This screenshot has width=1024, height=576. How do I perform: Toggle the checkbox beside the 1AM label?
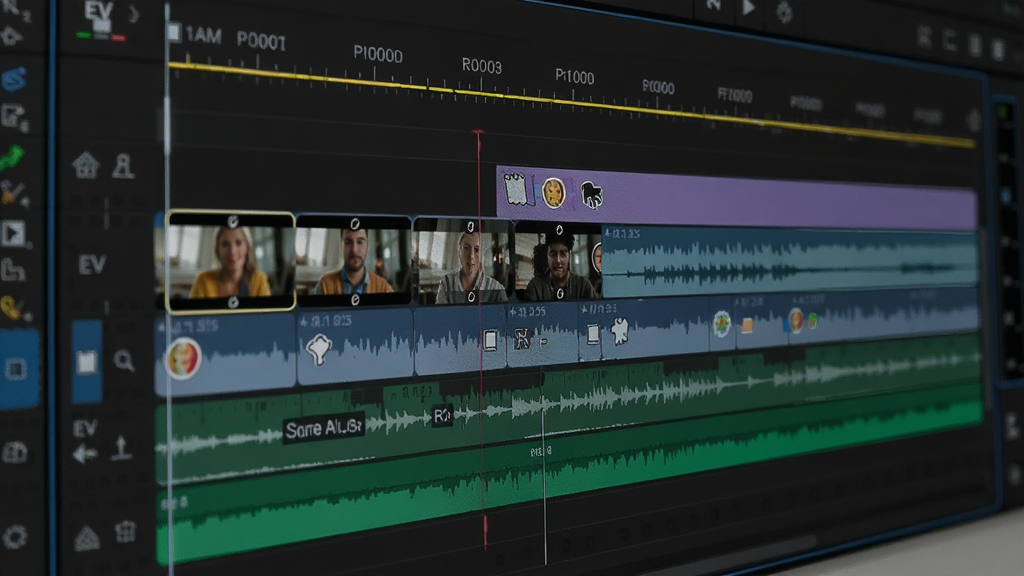(174, 32)
